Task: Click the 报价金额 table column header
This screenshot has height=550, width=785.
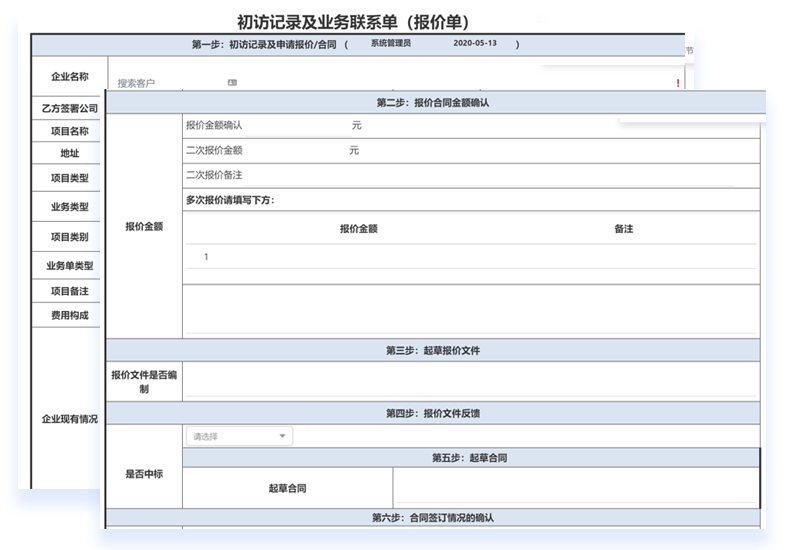Action: [358, 229]
